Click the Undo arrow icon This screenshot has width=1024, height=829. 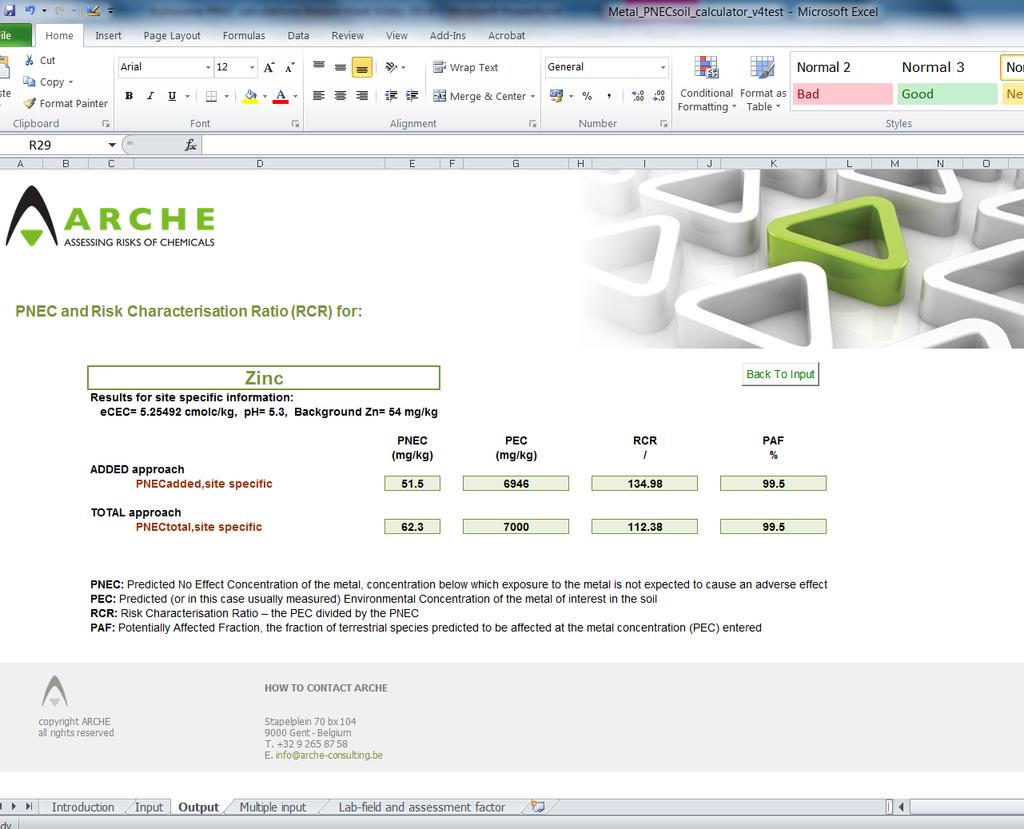coord(30,10)
